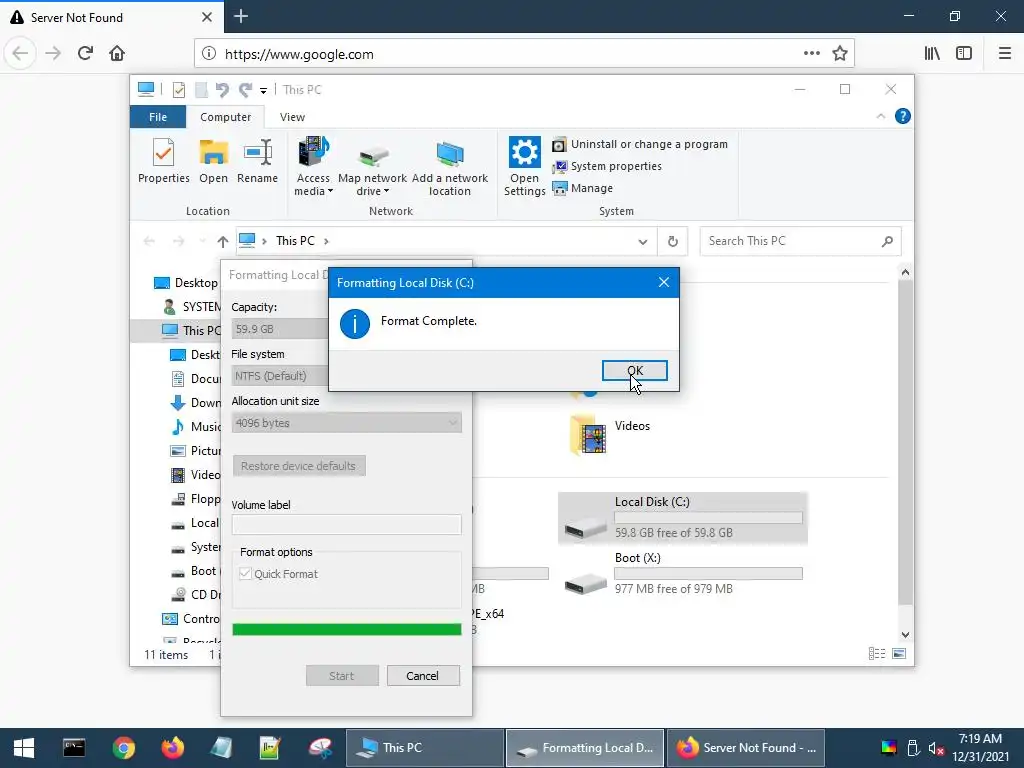Image resolution: width=1024 pixels, height=768 pixels.
Task: Open Map network drive menu
Action: pos(372,171)
